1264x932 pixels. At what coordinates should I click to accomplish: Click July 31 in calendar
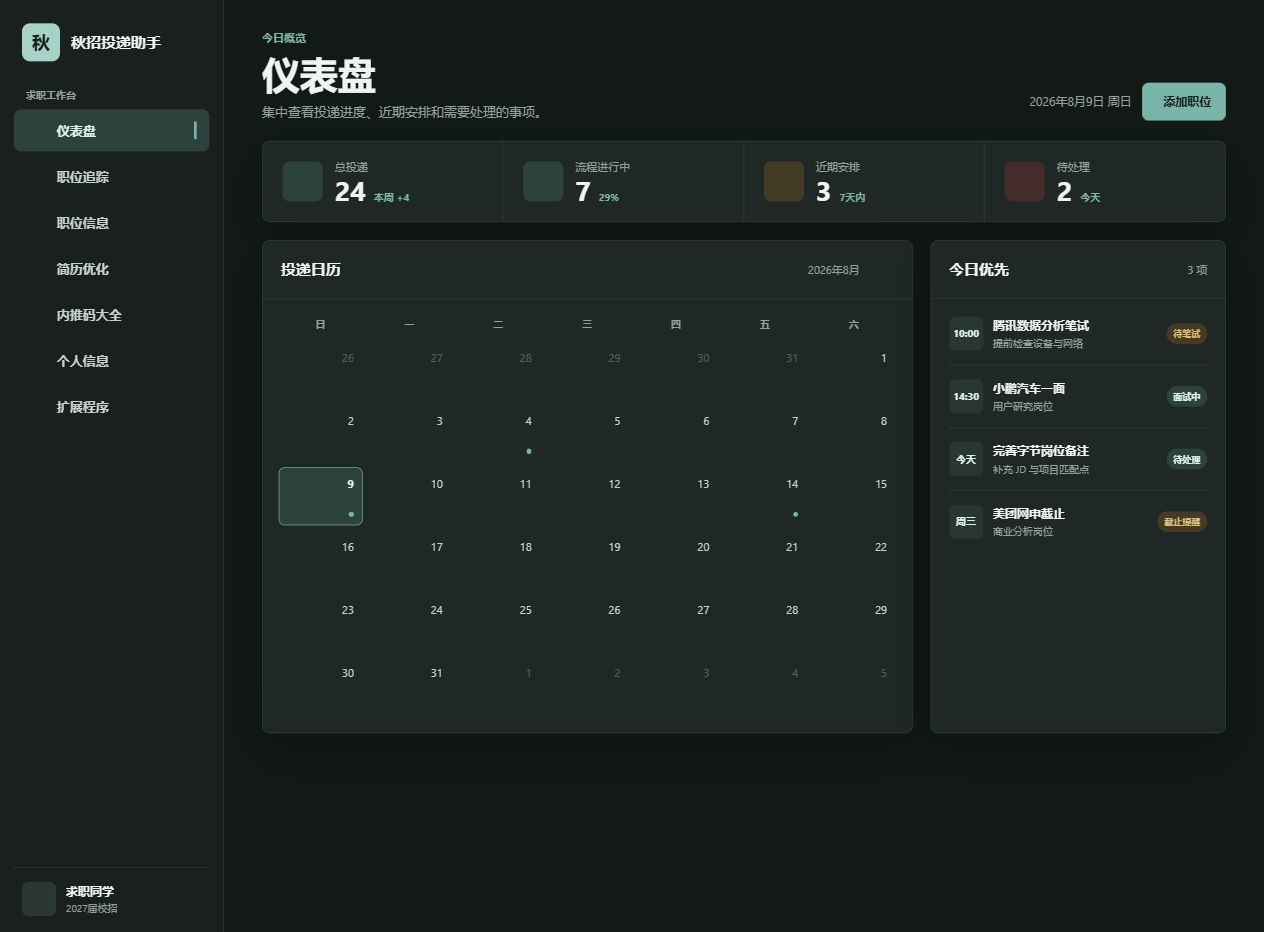(765, 370)
